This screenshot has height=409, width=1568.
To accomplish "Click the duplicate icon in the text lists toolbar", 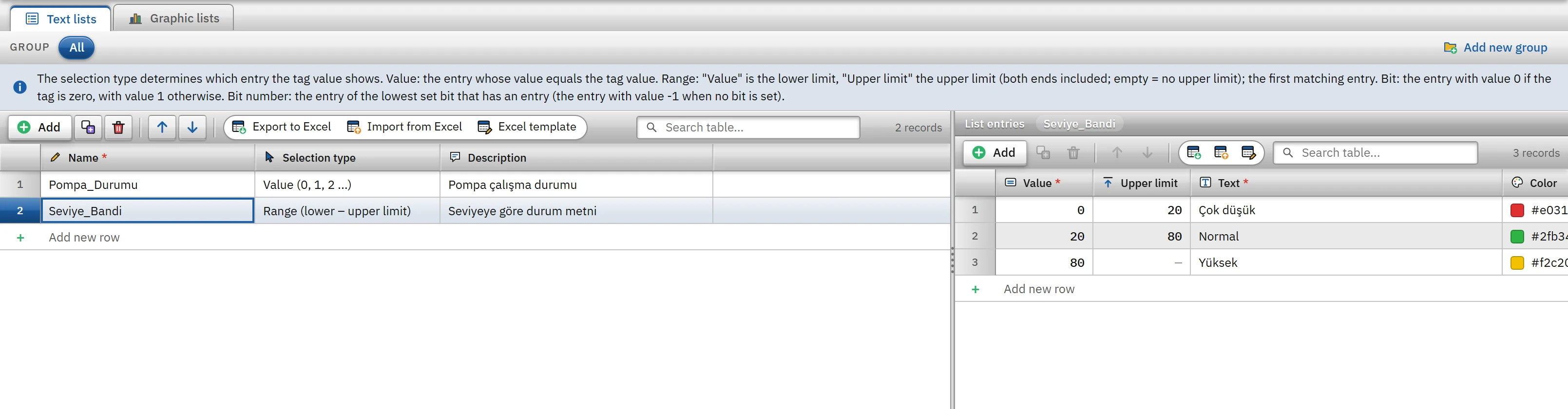I will coord(88,127).
